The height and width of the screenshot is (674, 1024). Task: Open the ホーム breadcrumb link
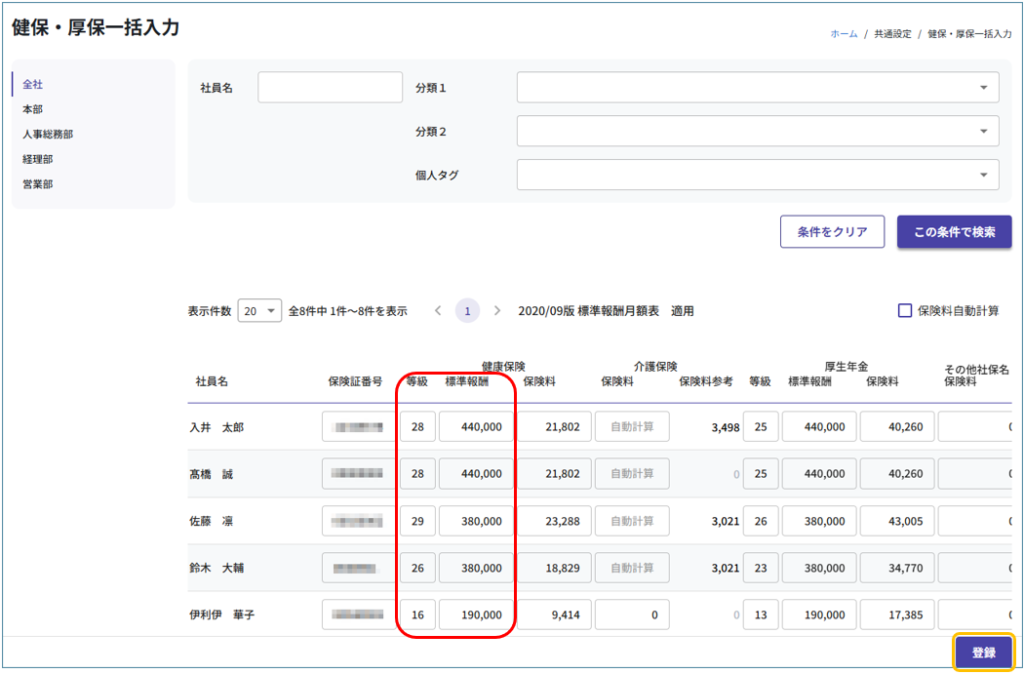[843, 33]
